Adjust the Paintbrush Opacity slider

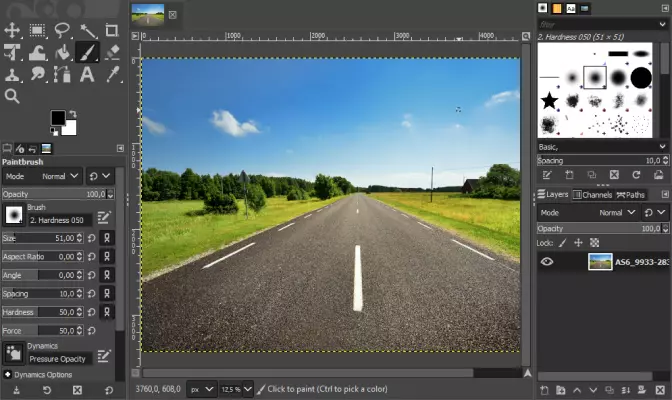point(54,194)
